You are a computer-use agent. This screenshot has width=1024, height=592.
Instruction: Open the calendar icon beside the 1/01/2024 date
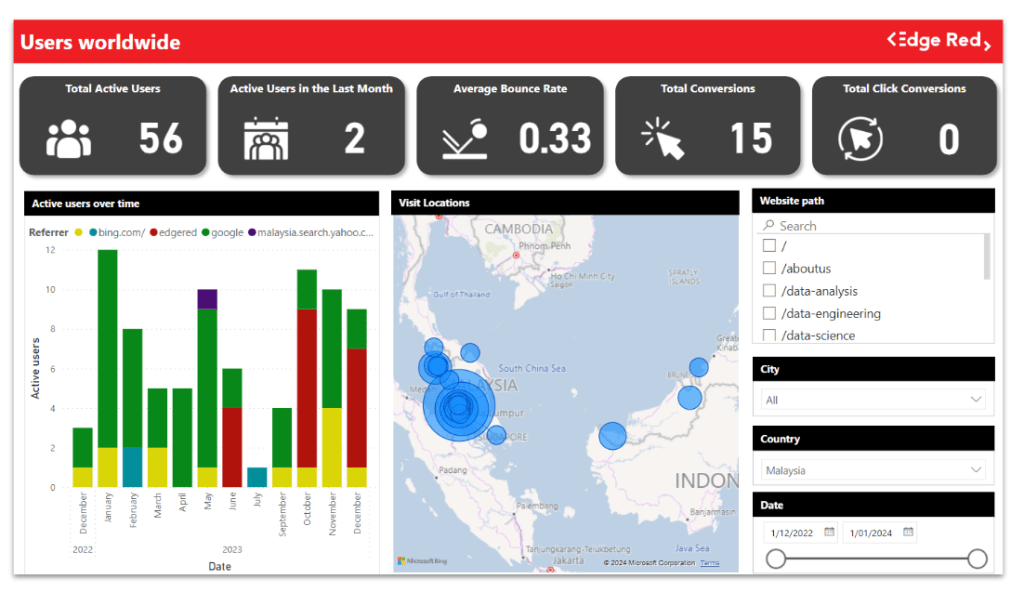coord(906,532)
